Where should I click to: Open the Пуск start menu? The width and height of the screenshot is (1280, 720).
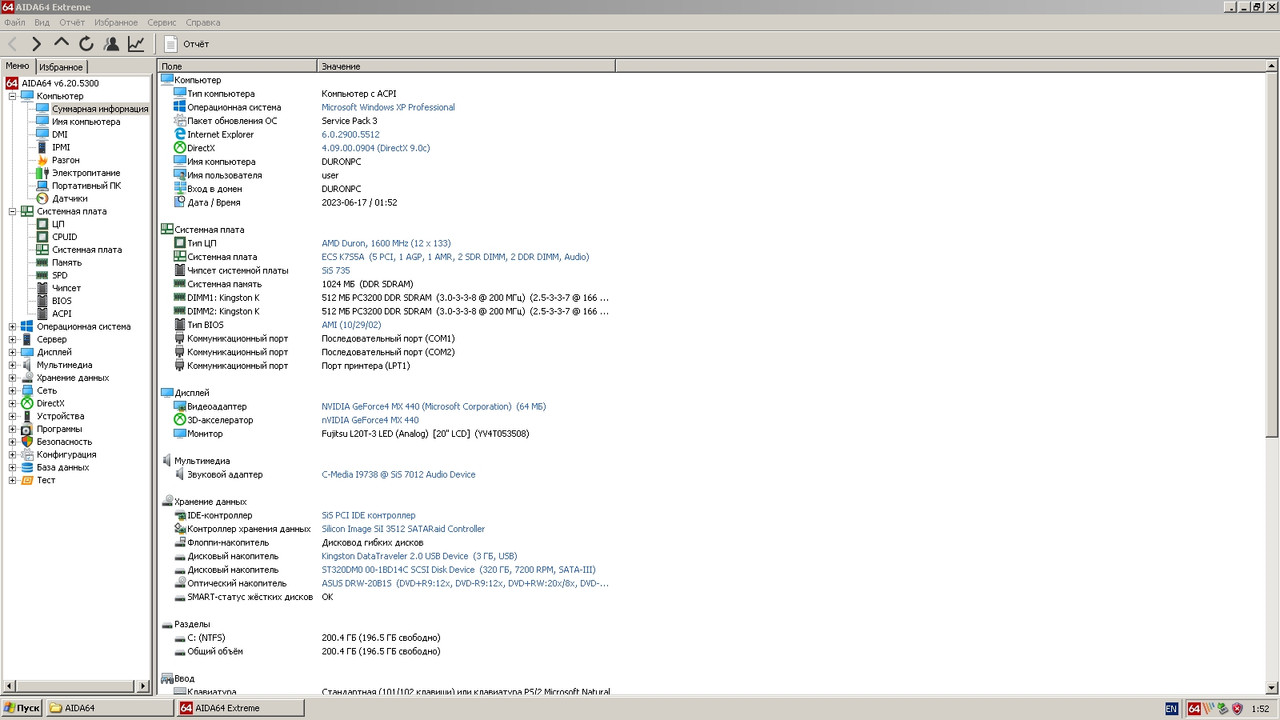(22, 708)
